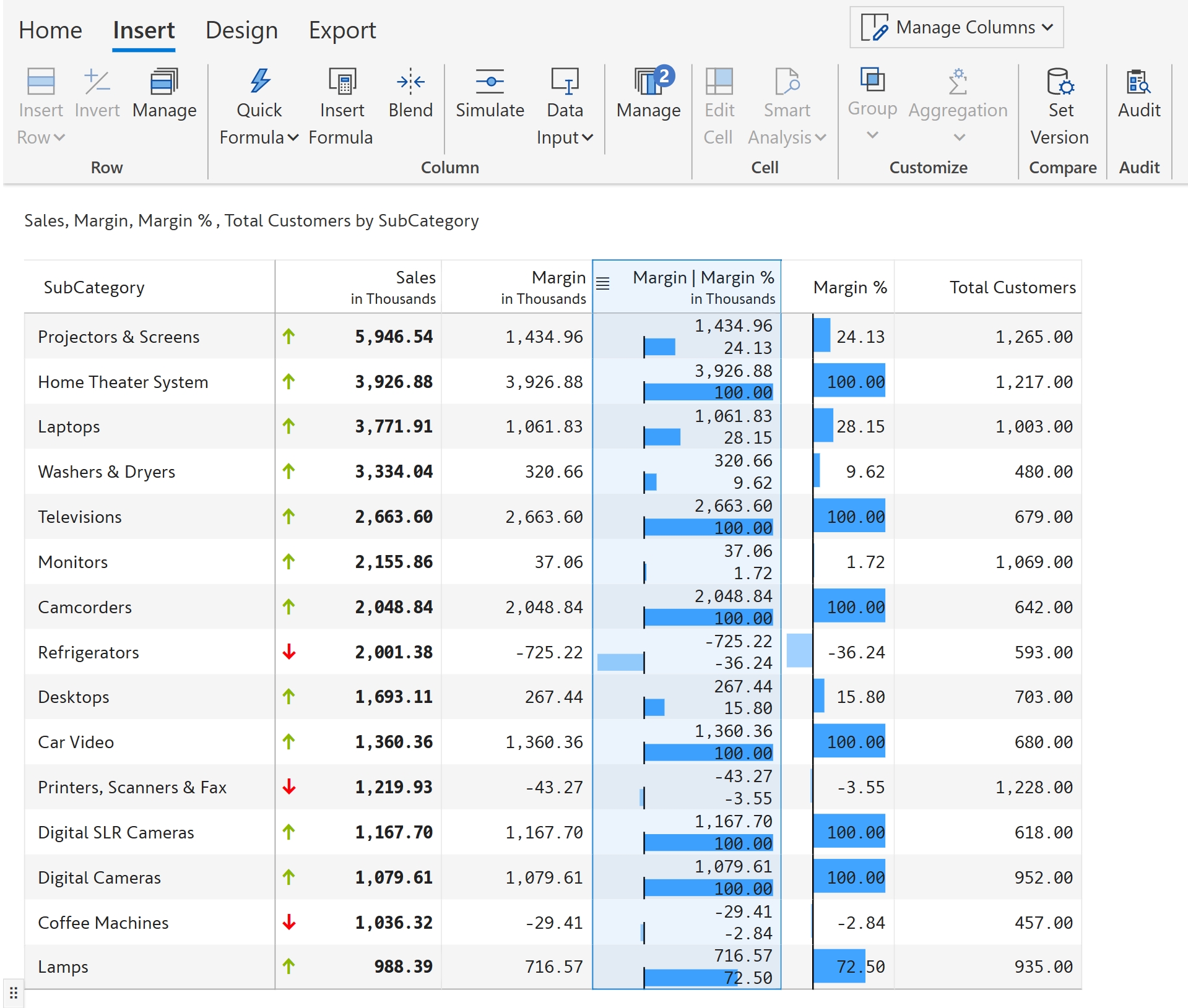Expand the Aggregation dropdown chevron
1188x1008 pixels.
click(x=959, y=137)
